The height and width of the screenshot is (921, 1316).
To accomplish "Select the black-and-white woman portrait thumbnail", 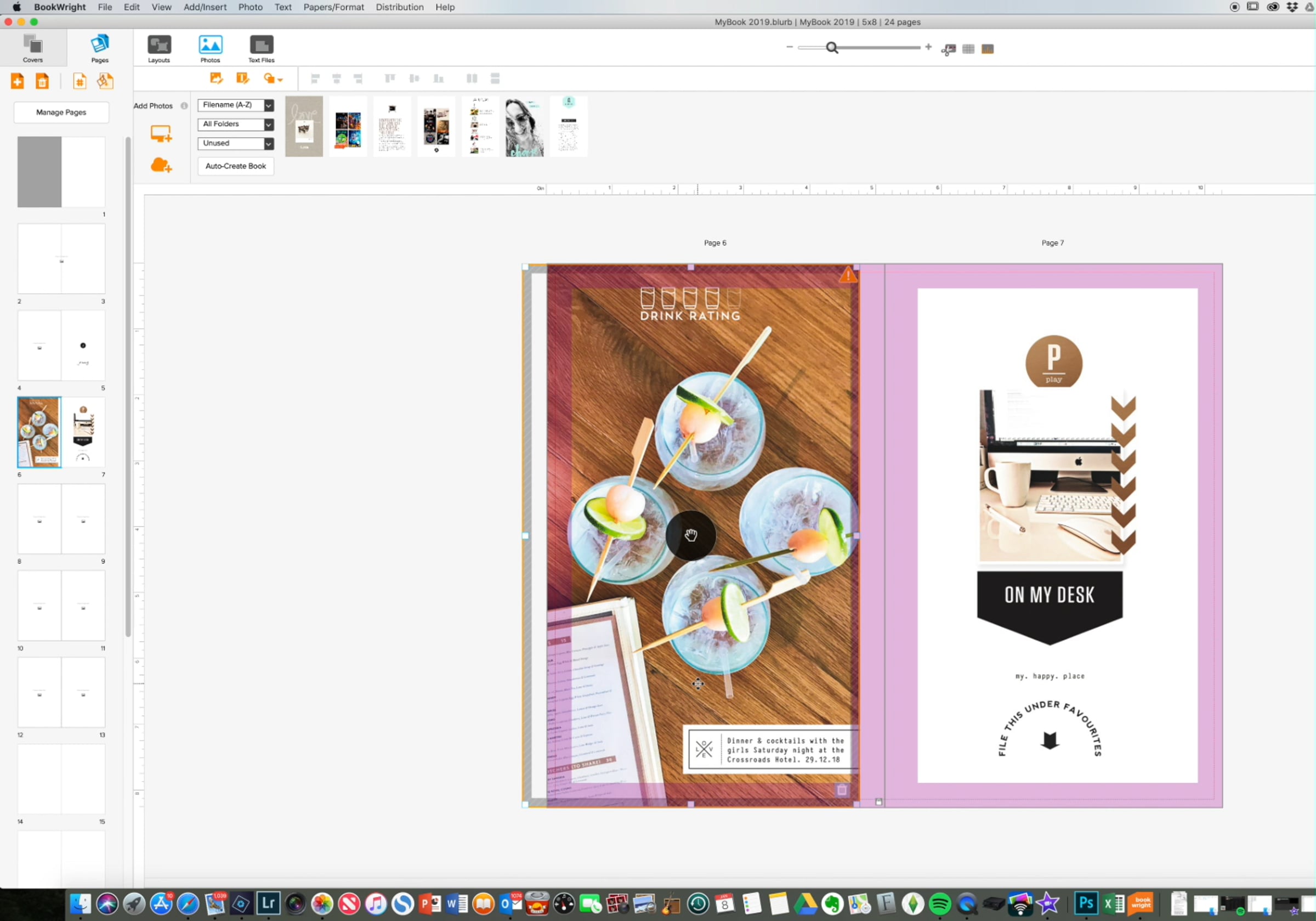I will 524,126.
